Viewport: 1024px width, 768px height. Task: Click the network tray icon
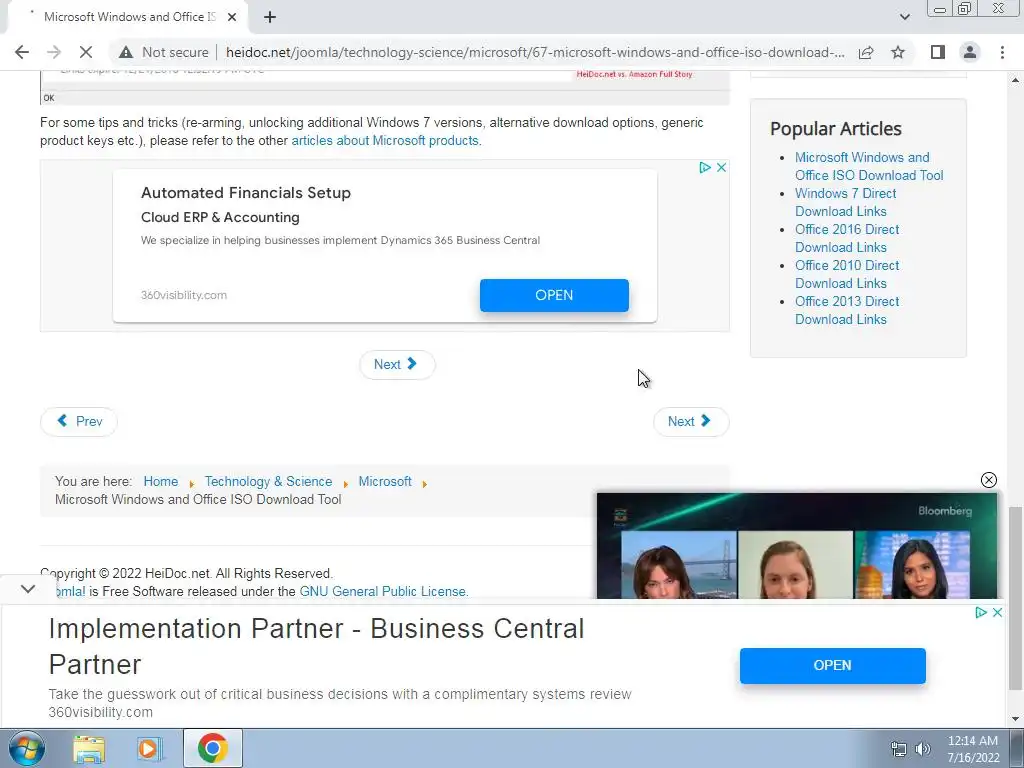899,749
